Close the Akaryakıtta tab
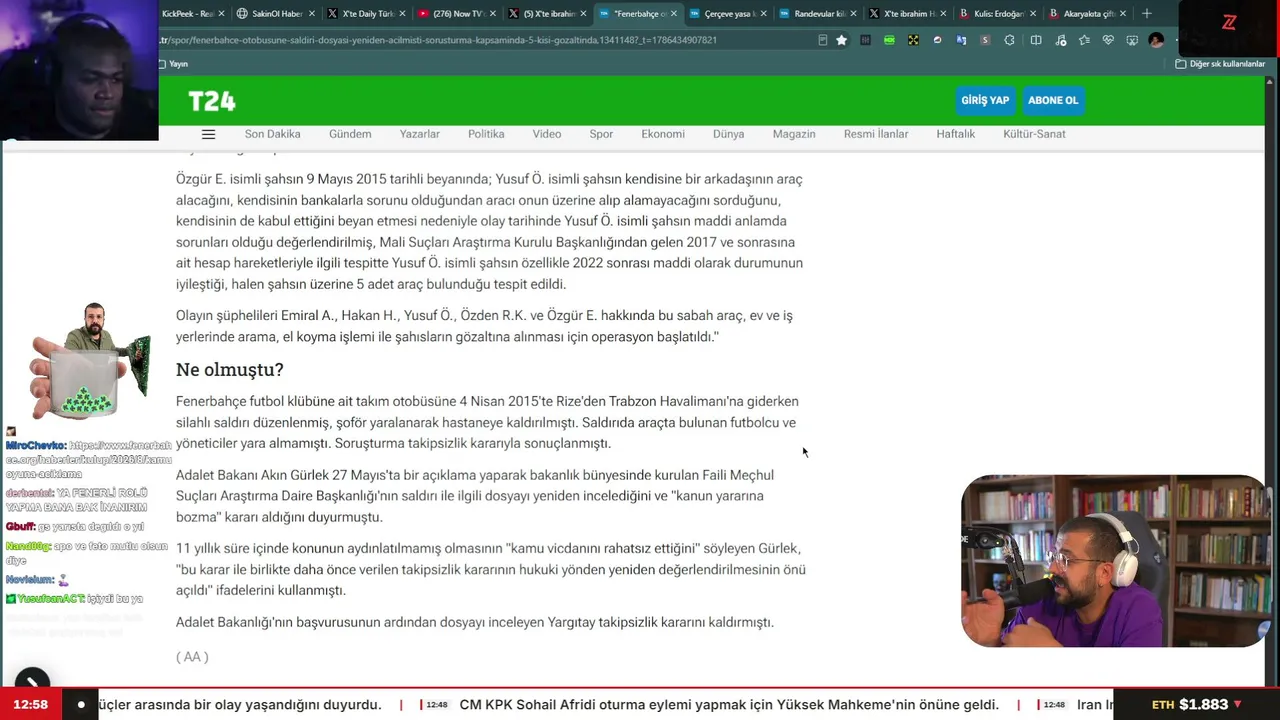 [x=1123, y=14]
